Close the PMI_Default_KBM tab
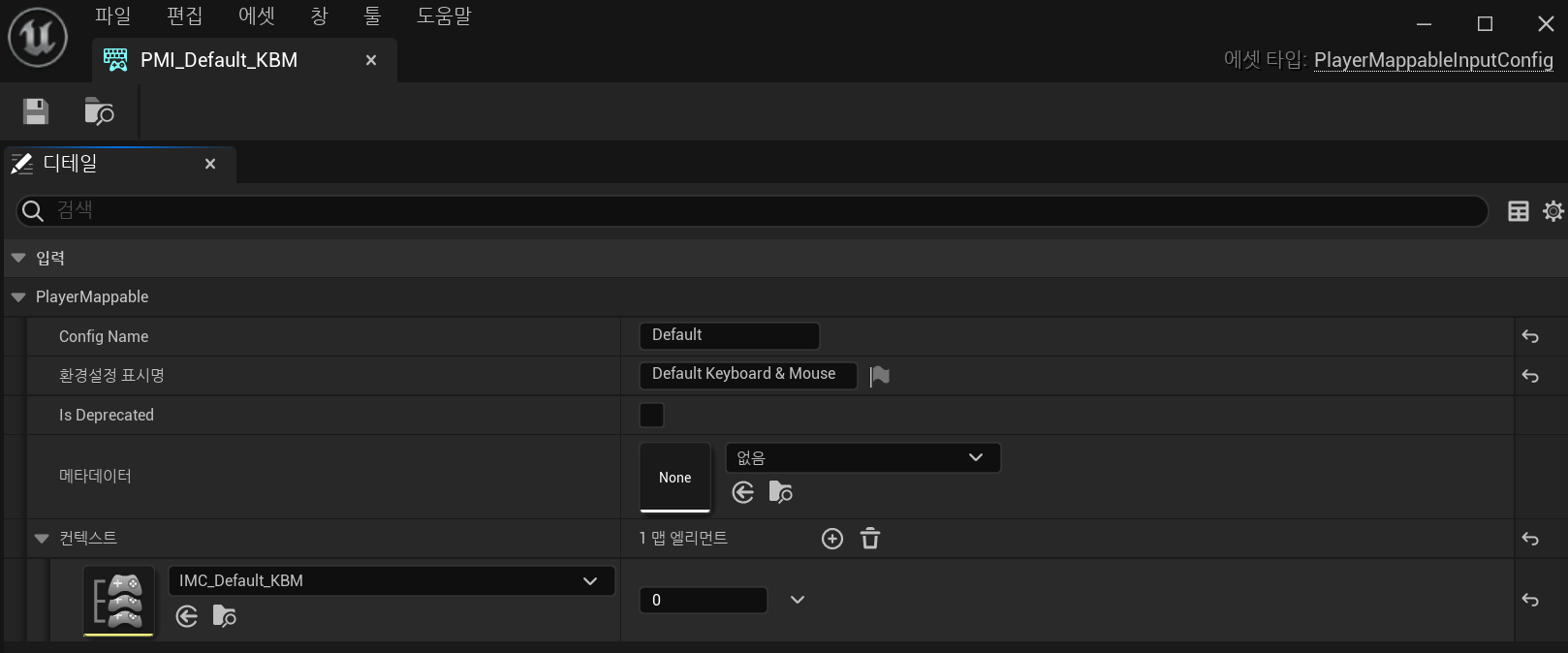The width and height of the screenshot is (1568, 653). pos(371,60)
